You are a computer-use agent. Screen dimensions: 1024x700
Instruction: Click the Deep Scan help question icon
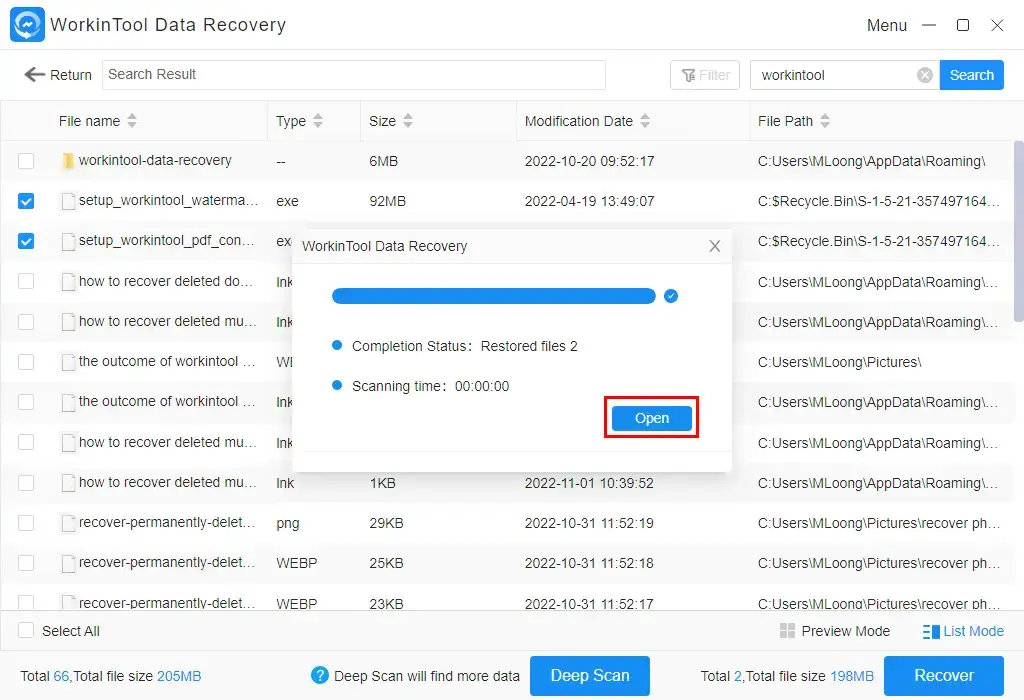point(319,675)
